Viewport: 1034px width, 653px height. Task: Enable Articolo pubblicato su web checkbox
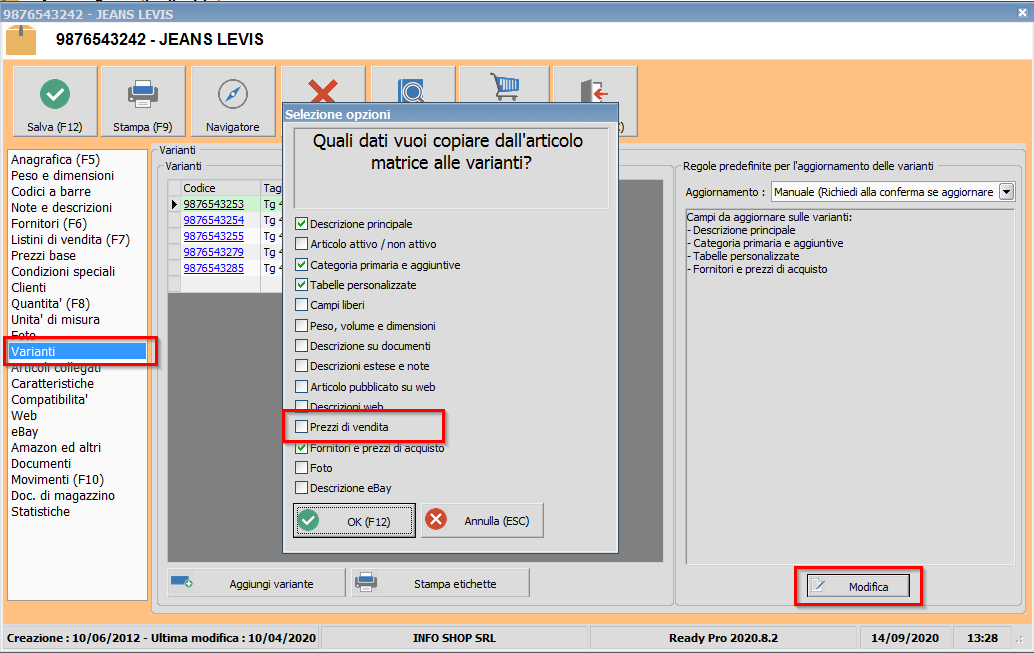click(301, 387)
